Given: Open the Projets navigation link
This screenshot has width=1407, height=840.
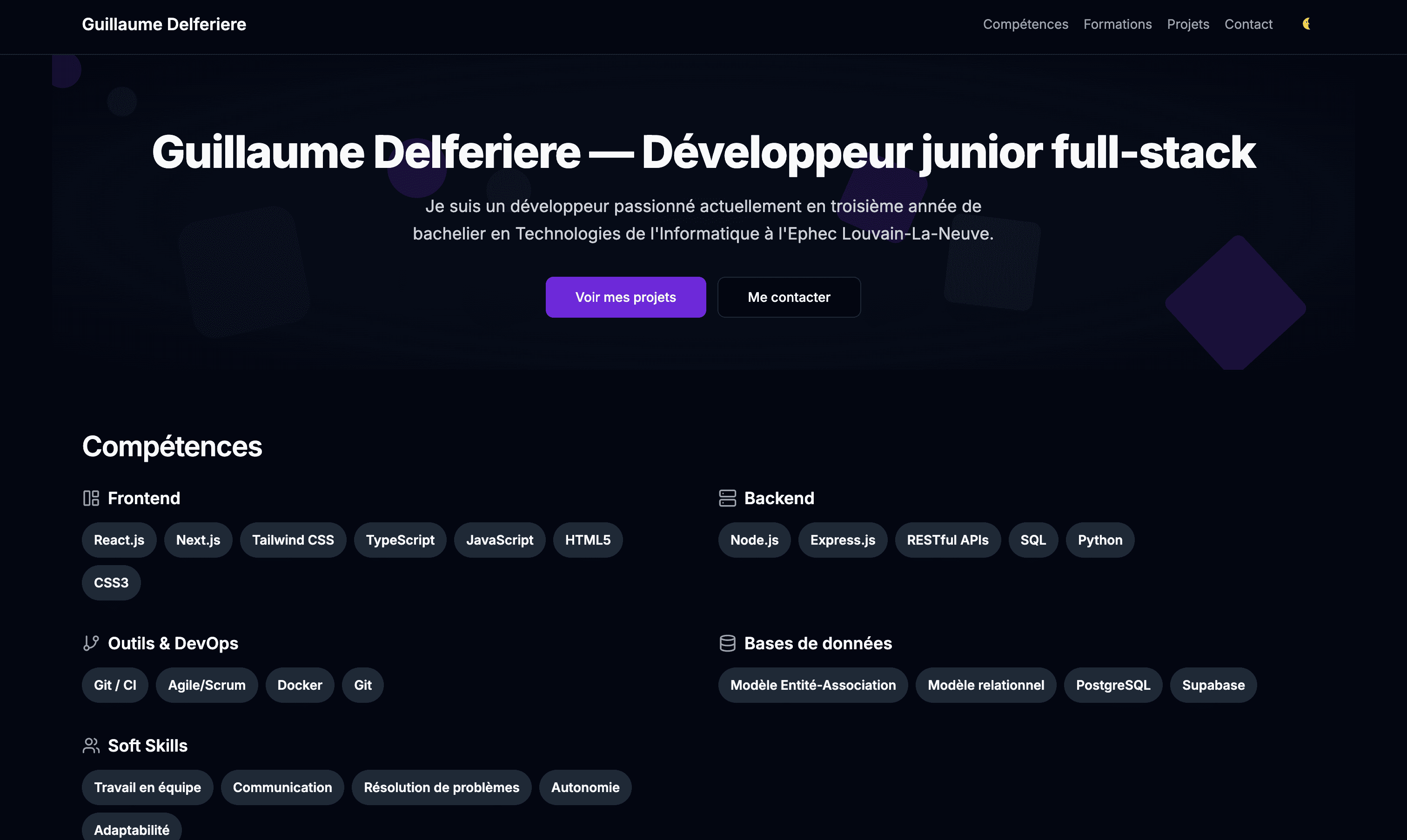Looking at the screenshot, I should [x=1188, y=24].
